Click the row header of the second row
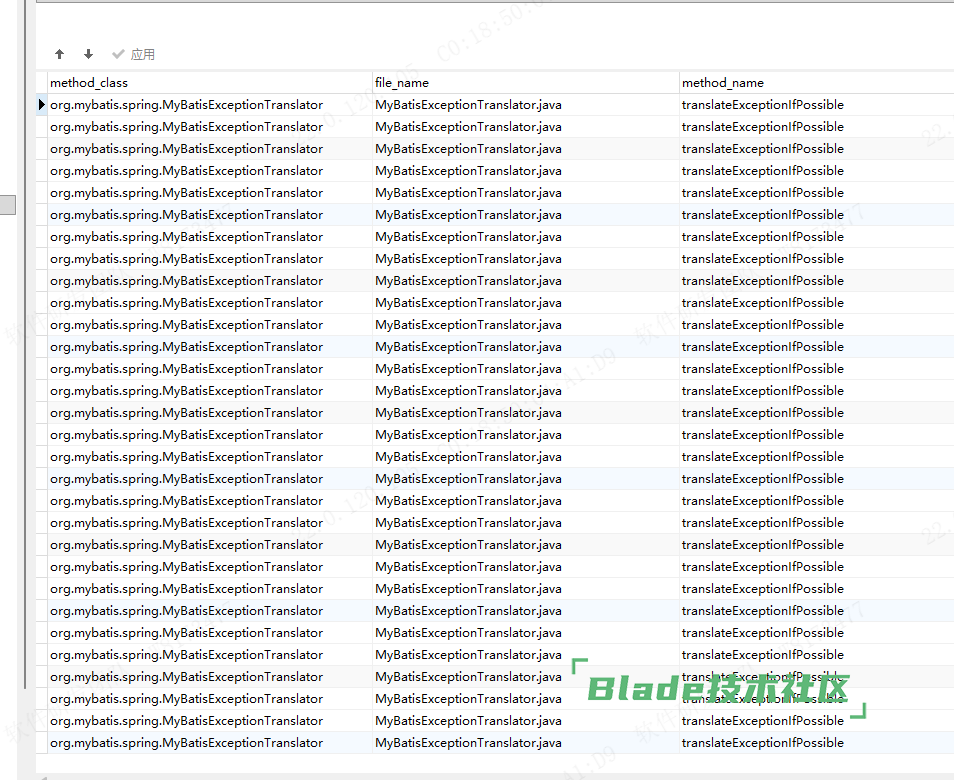Viewport: 954px width, 780px height. point(41,127)
